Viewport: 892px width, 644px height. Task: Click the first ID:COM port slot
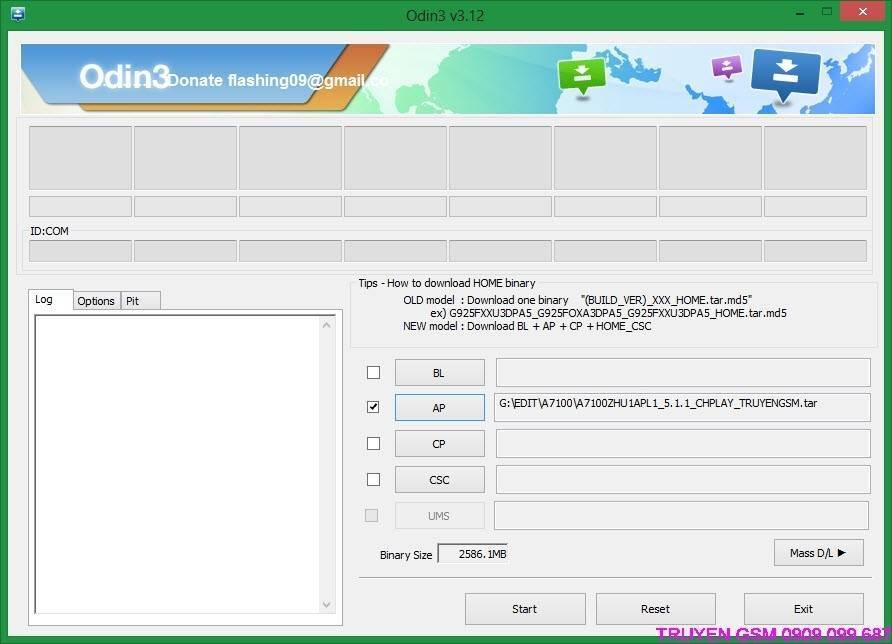(x=80, y=251)
